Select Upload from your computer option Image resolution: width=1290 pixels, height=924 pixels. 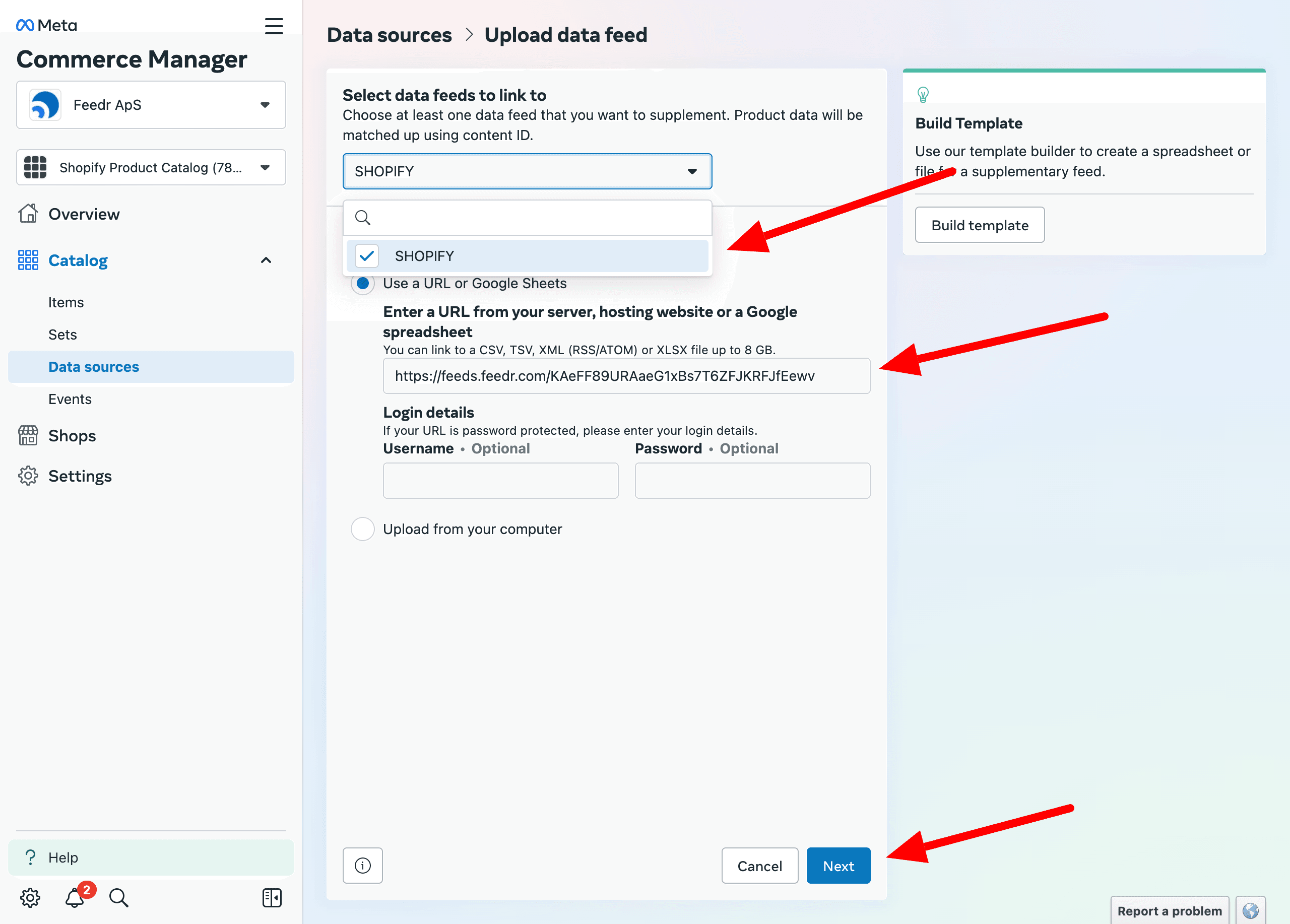pos(363,529)
